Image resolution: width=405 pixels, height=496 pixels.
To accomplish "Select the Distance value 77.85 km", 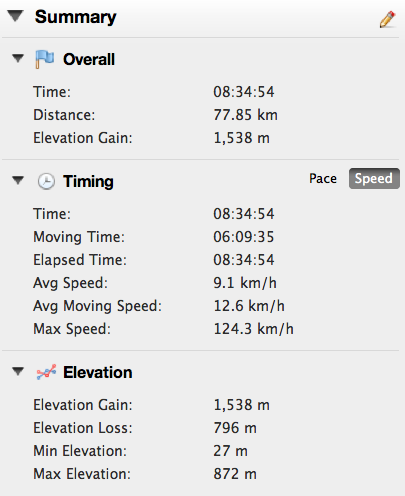I will tap(245, 115).
